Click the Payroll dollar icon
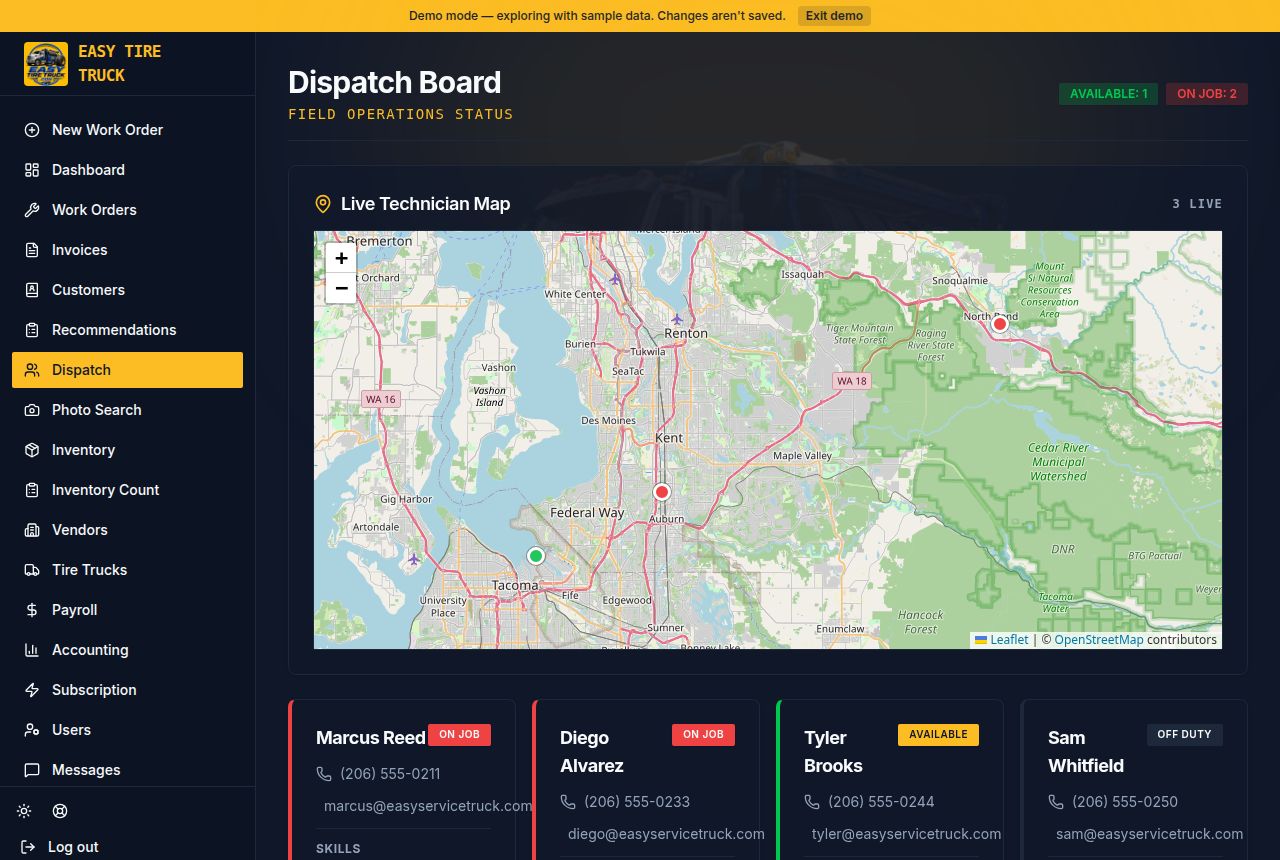 [32, 610]
